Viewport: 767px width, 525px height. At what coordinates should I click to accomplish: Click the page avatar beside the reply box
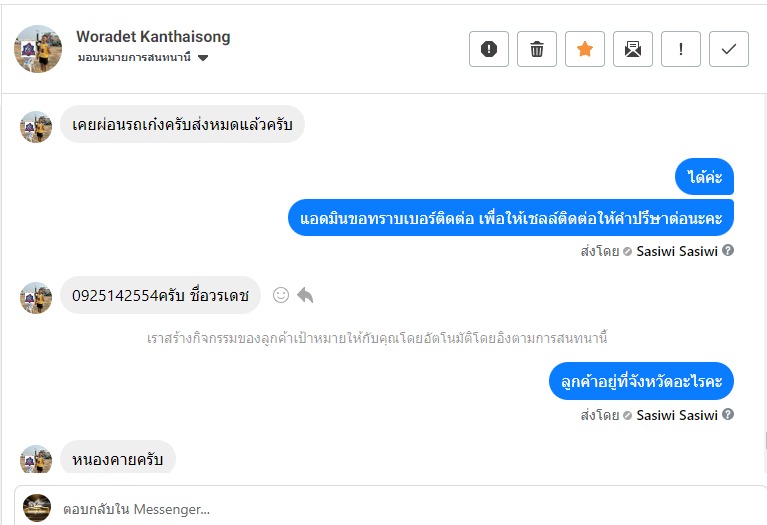37,508
